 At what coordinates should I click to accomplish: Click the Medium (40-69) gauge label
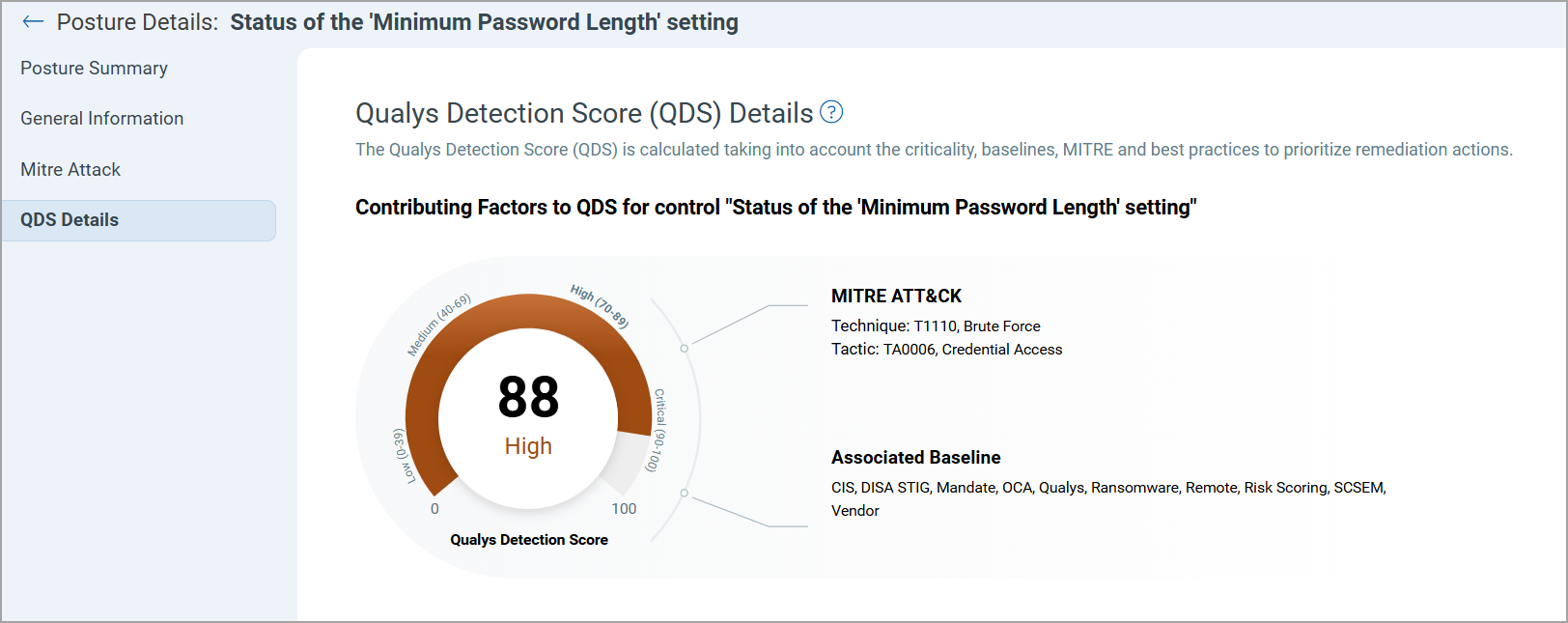(438, 325)
